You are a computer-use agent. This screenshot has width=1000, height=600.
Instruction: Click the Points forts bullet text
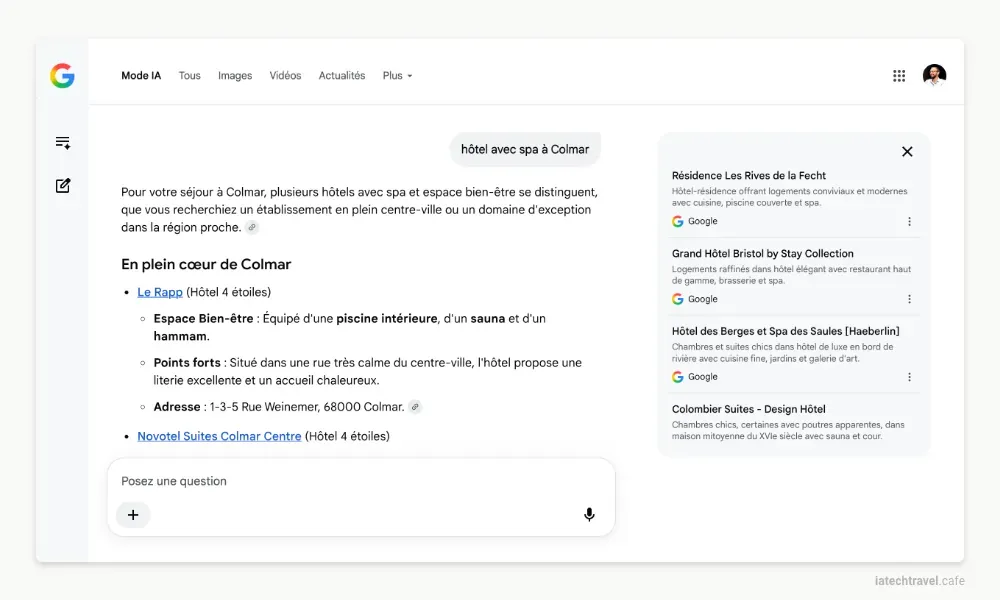click(367, 371)
